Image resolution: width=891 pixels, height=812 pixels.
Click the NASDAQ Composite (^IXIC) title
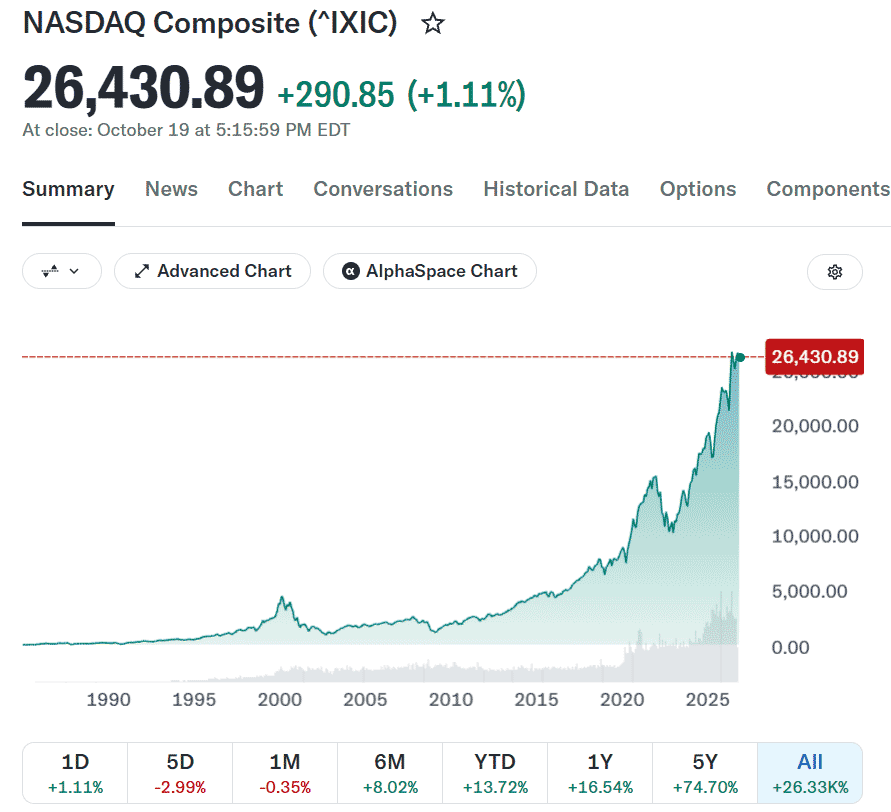[210, 23]
